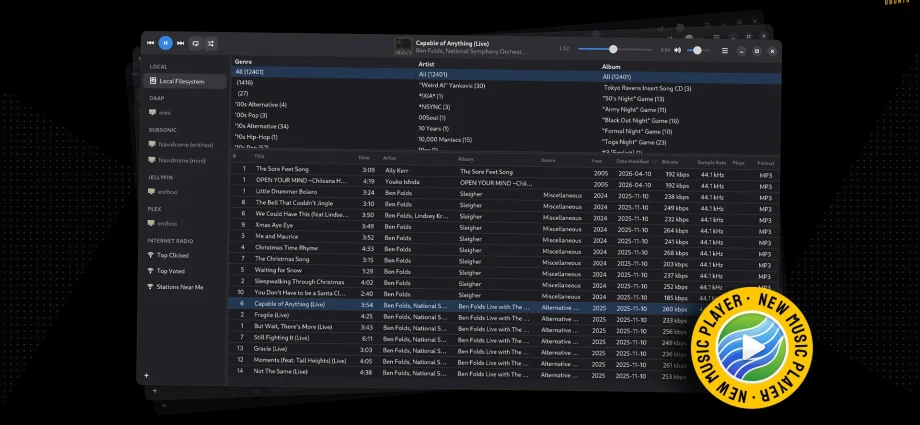Image resolution: width=920 pixels, height=425 pixels.
Task: Filter by "Toga Night" Game (23) album
Action: 634,142
